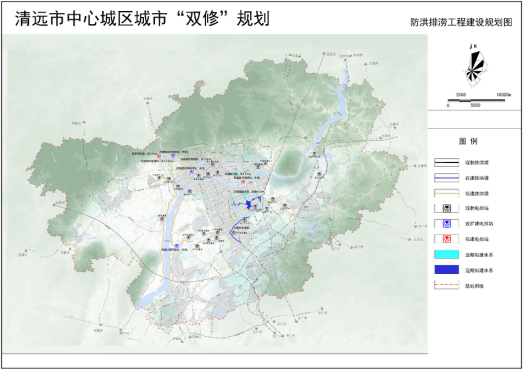Click the north arrow compass rose
523x371 pixels.
(474, 67)
